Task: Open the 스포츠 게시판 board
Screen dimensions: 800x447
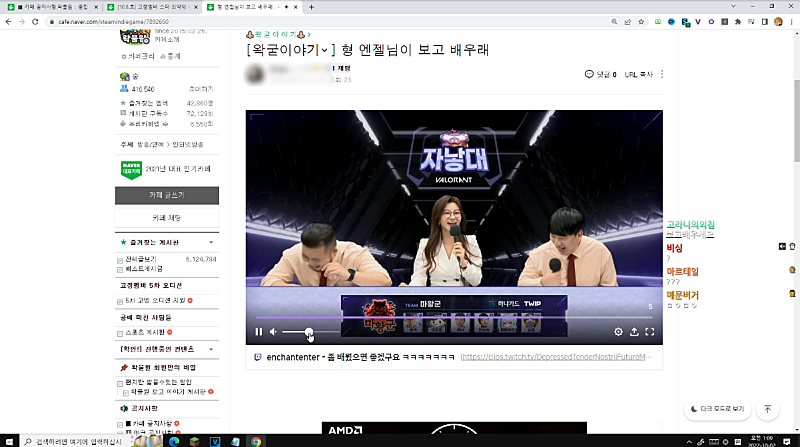Action: point(145,332)
